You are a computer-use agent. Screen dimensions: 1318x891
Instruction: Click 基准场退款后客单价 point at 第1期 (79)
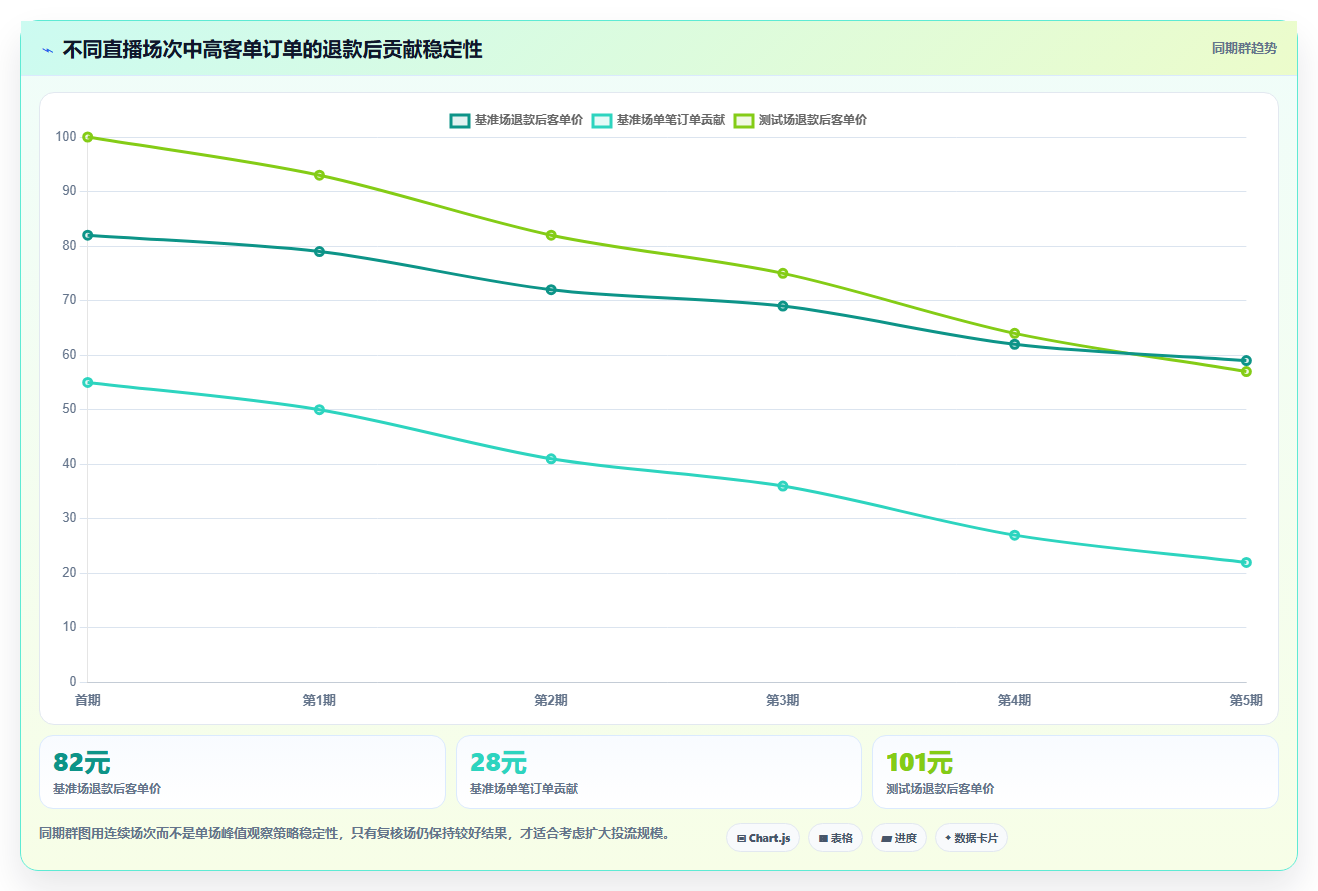tap(319, 251)
